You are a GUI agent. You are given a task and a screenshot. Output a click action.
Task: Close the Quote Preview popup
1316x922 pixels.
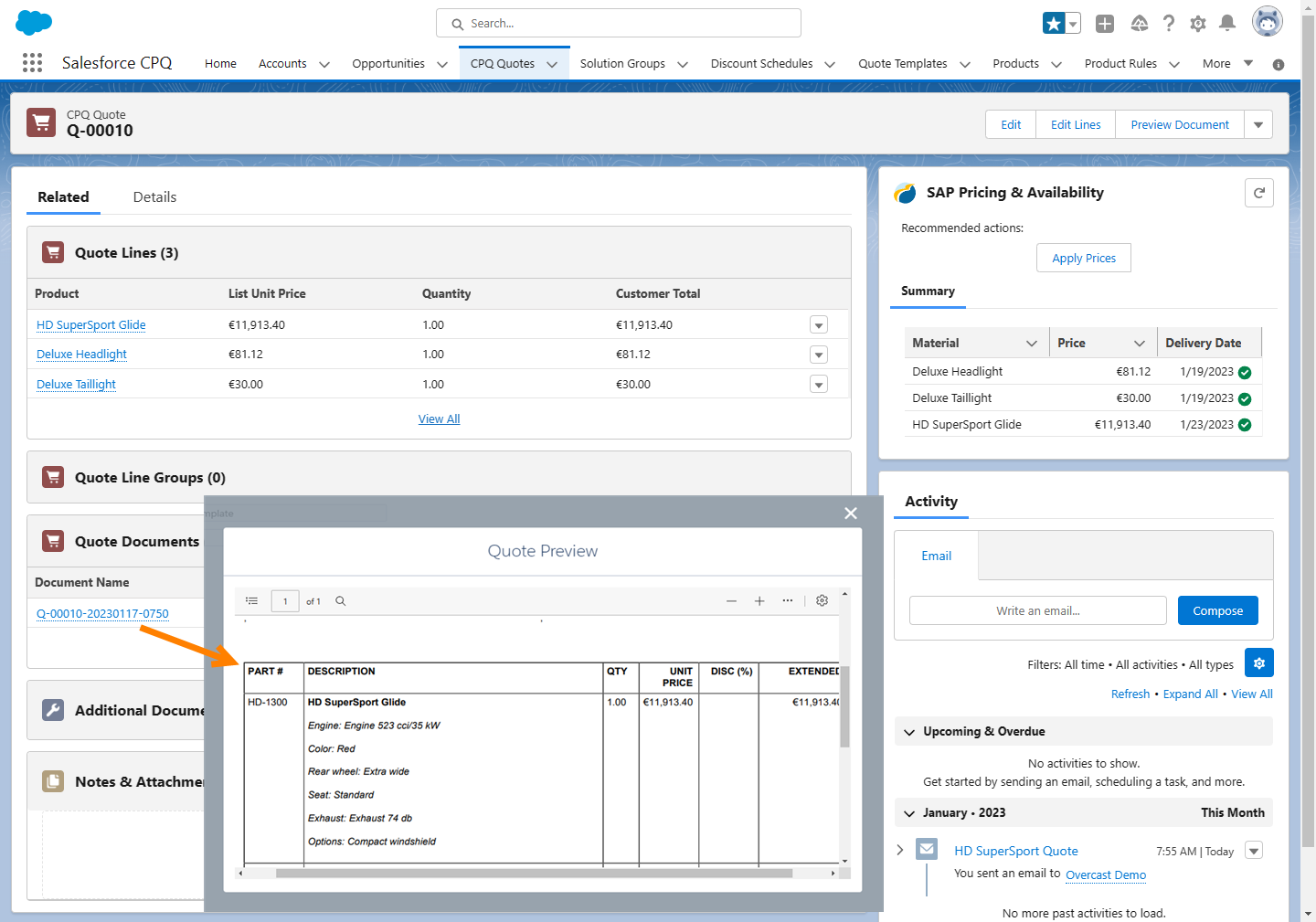(x=851, y=514)
